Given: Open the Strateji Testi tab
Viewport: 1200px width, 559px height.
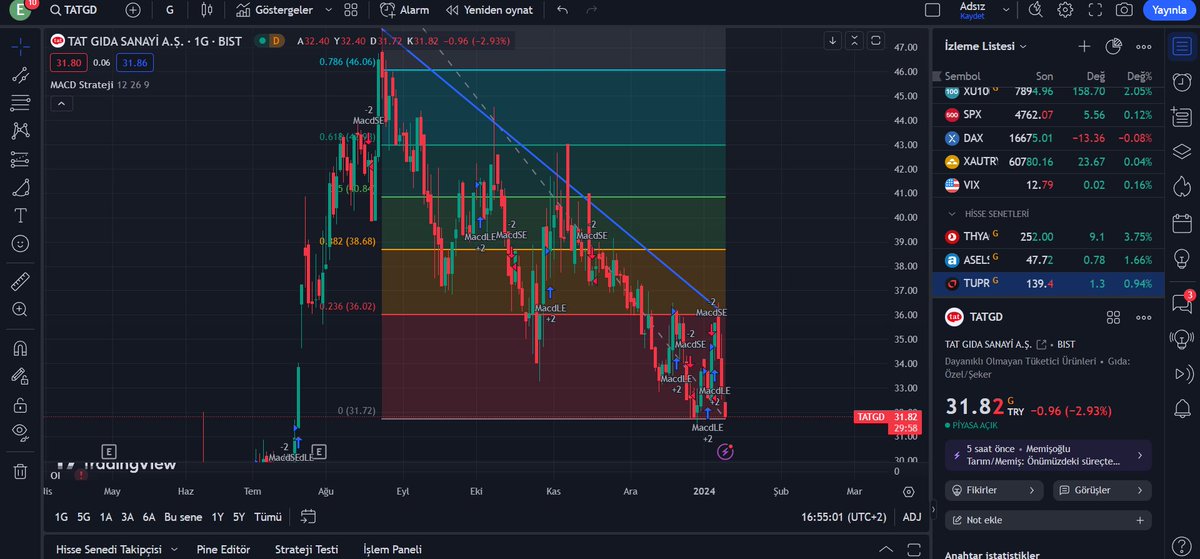Looking at the screenshot, I should point(306,549).
